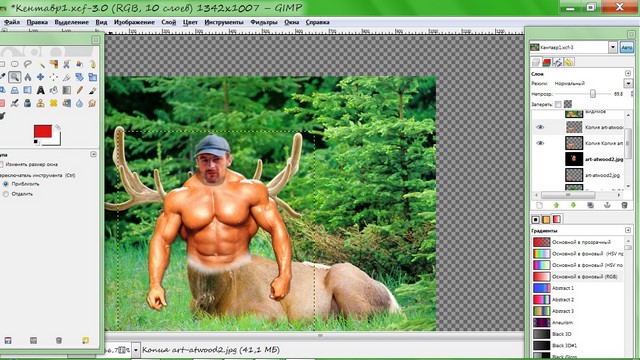This screenshot has width=640, height=360.
Task: Select the Crop tool
Action: (67, 77)
